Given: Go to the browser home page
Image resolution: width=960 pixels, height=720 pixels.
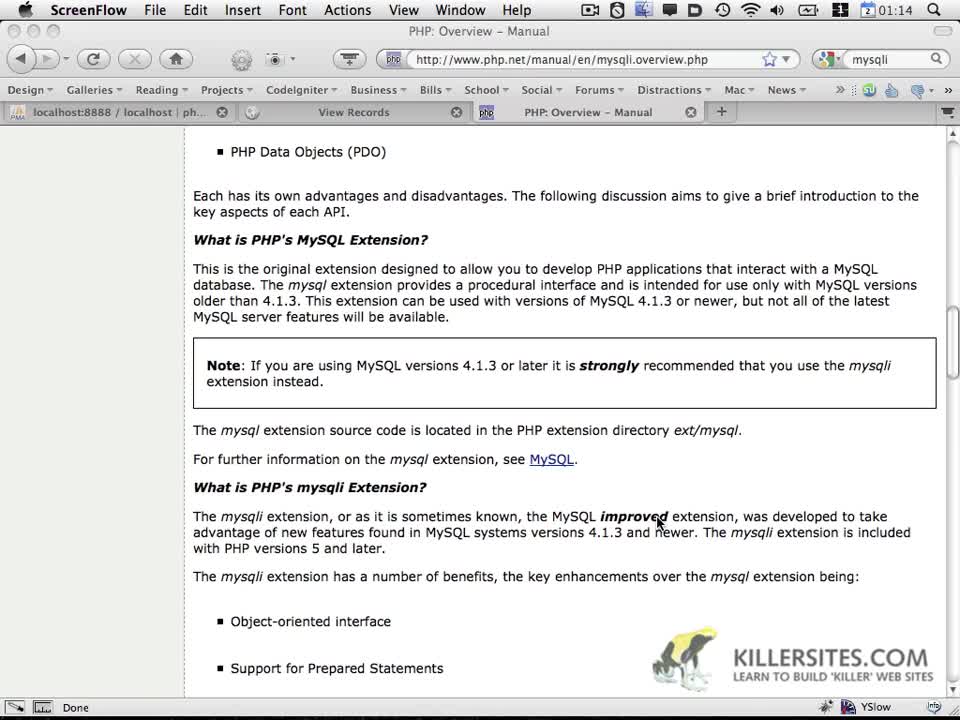Looking at the screenshot, I should point(176,59).
